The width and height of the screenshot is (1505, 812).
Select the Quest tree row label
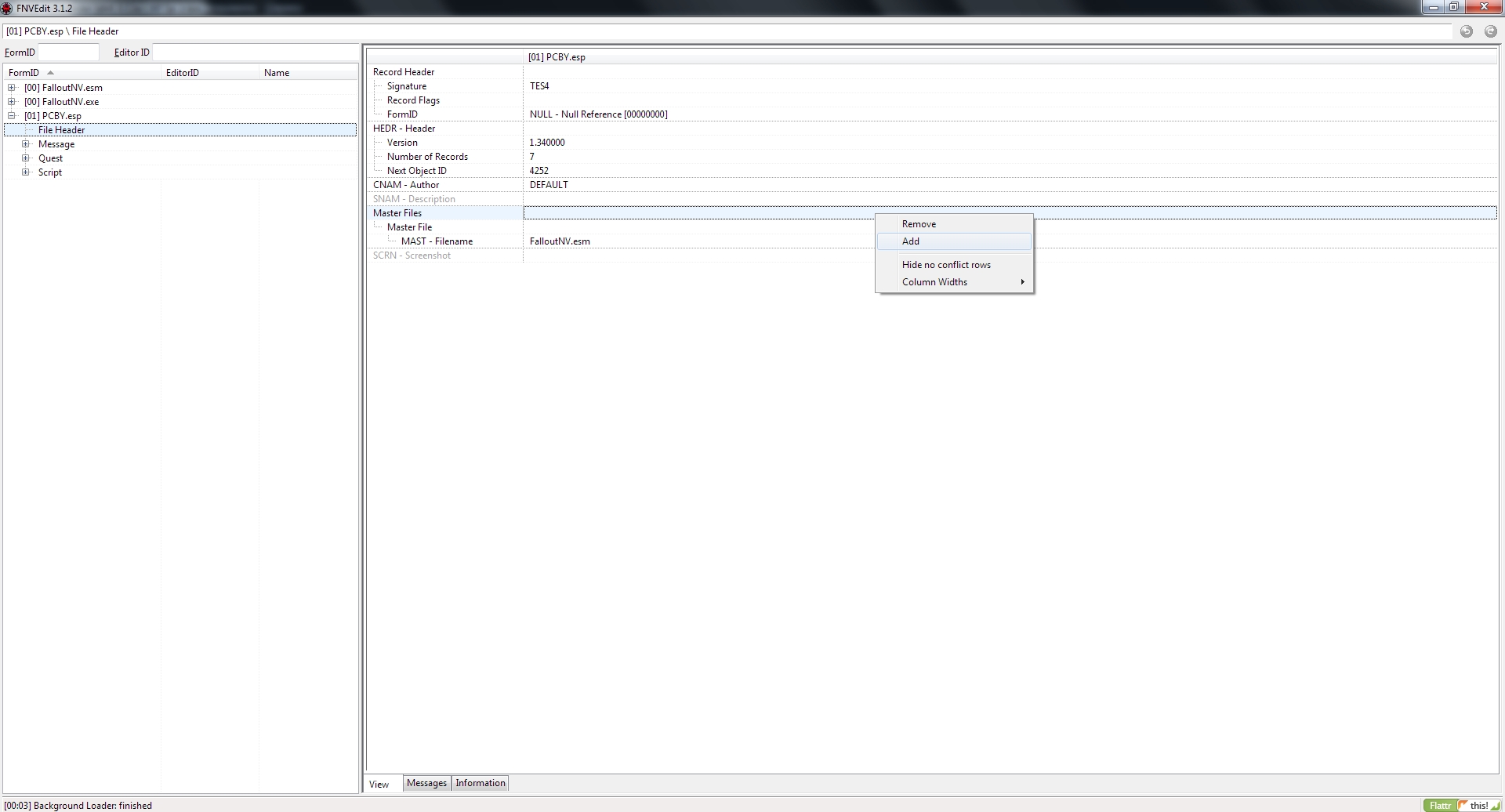click(50, 158)
